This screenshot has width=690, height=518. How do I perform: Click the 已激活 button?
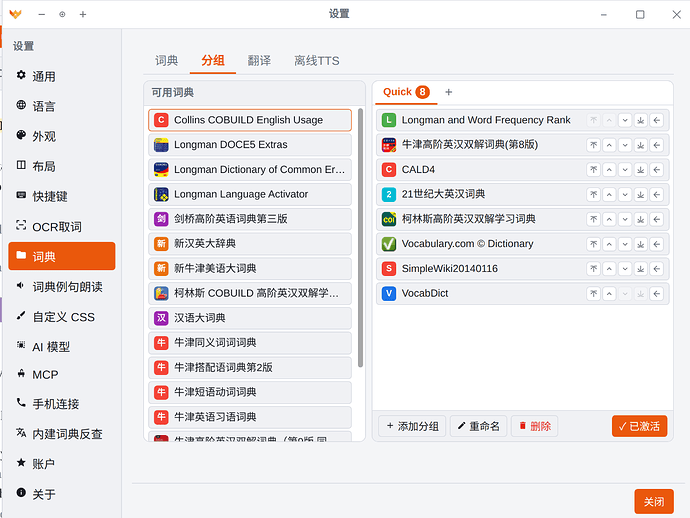pos(639,426)
